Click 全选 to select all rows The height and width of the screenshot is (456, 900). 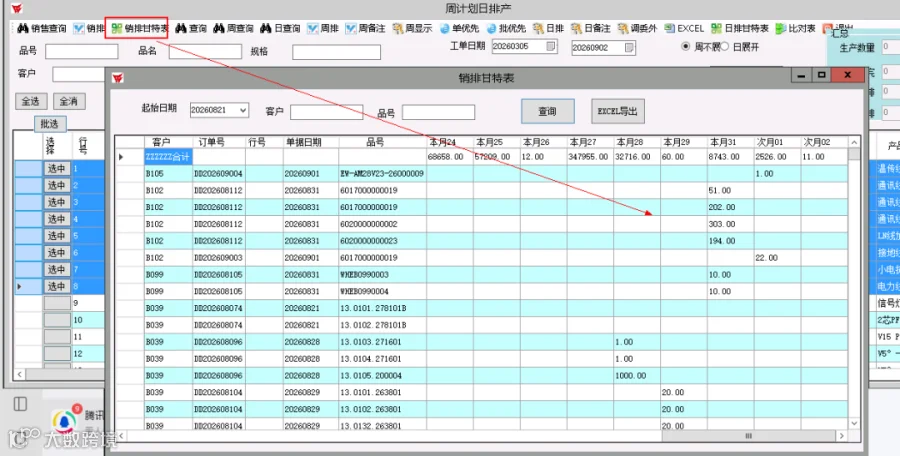pos(30,101)
